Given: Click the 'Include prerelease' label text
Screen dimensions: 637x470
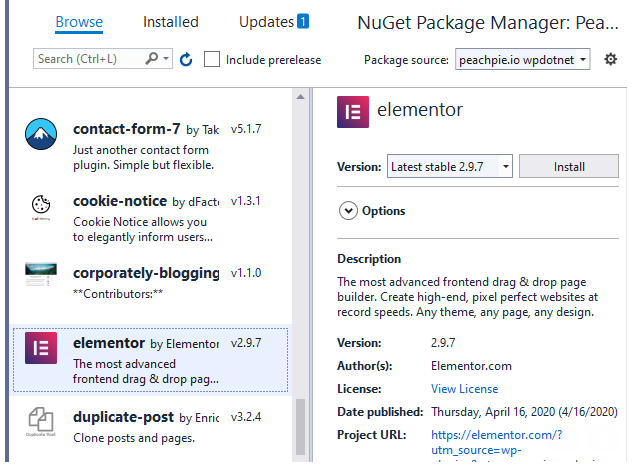Looking at the screenshot, I should (273, 60).
